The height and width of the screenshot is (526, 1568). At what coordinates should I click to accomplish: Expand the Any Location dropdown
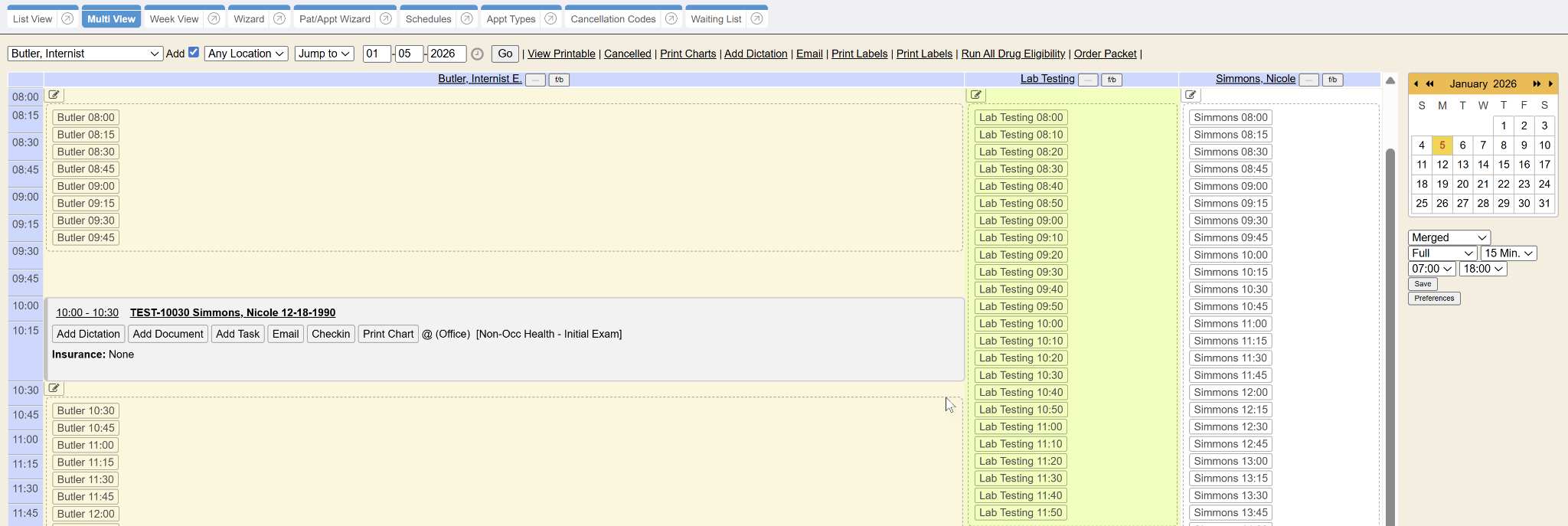(246, 54)
